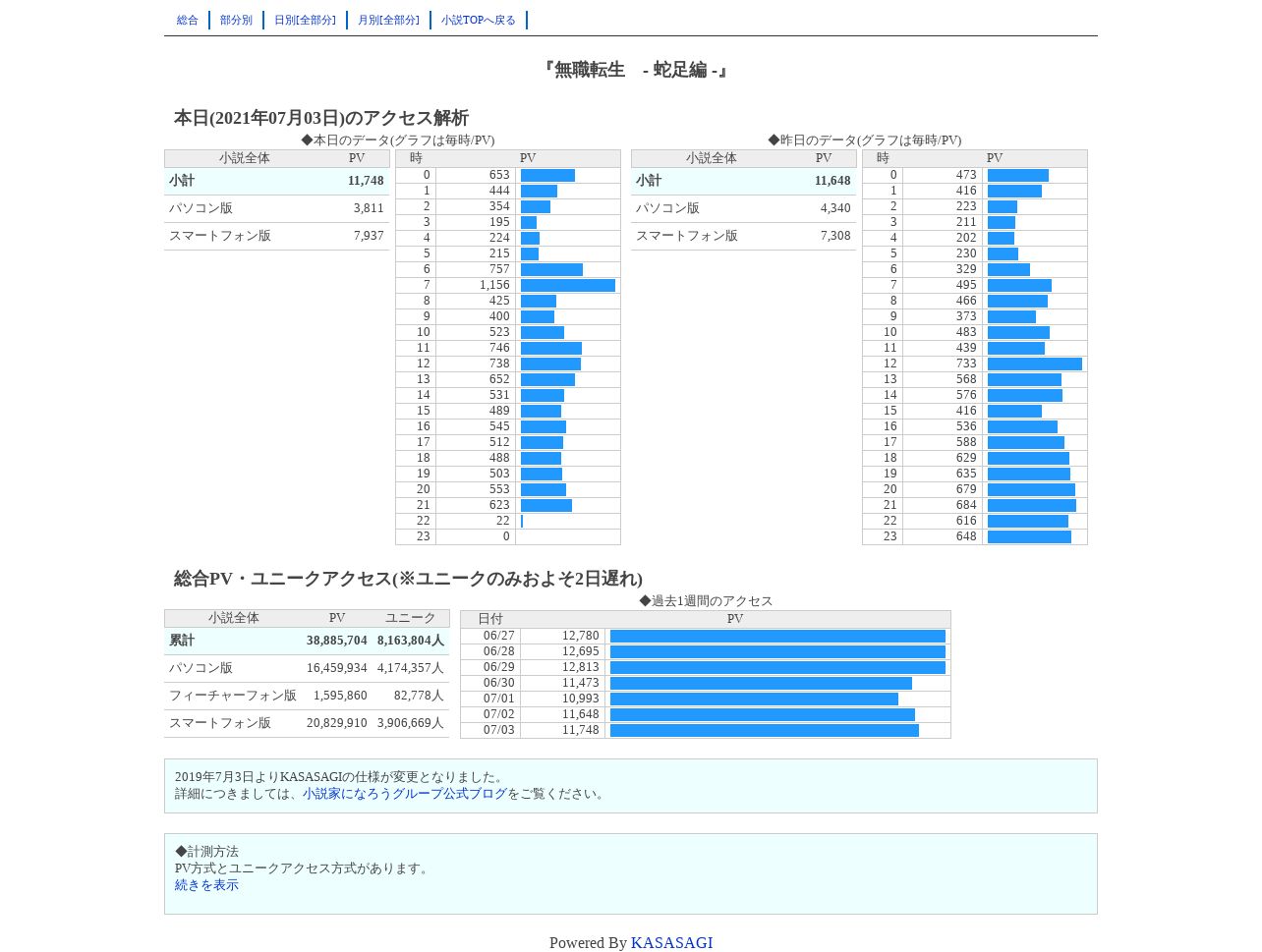Click the ◆過去1週間のアクセス caption

coord(706,601)
